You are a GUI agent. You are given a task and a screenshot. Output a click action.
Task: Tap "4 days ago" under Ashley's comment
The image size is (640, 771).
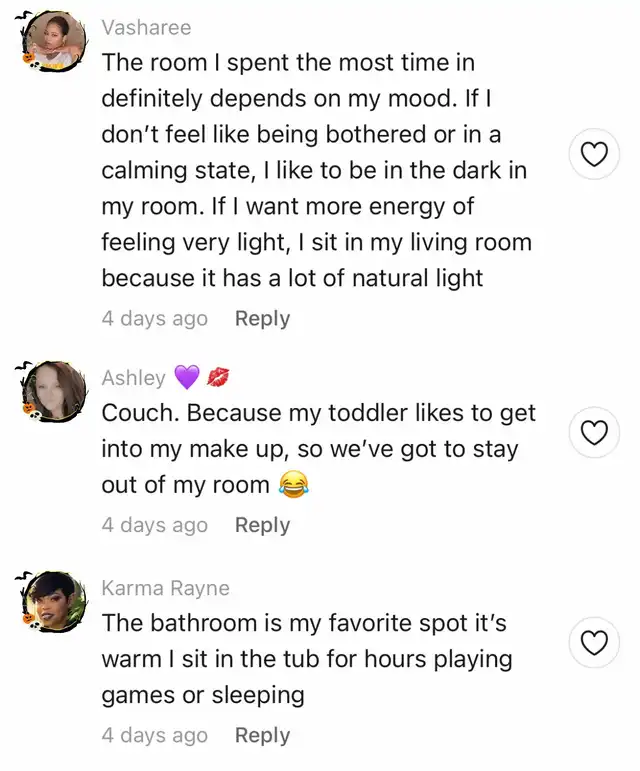(154, 525)
